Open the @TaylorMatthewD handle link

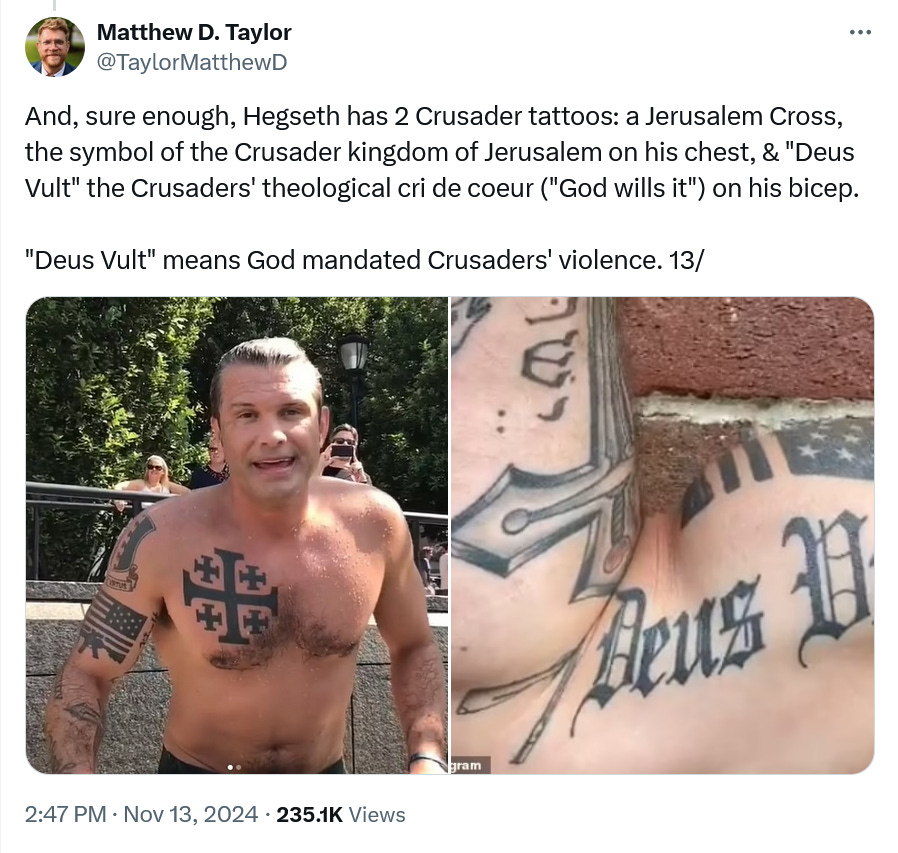point(192,62)
